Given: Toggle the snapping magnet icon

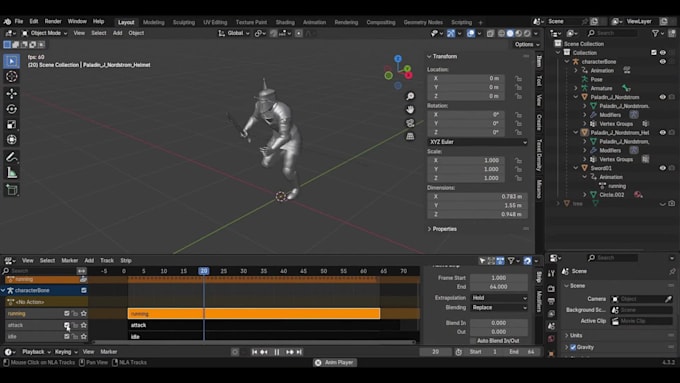Looking at the screenshot, I should point(273,33).
